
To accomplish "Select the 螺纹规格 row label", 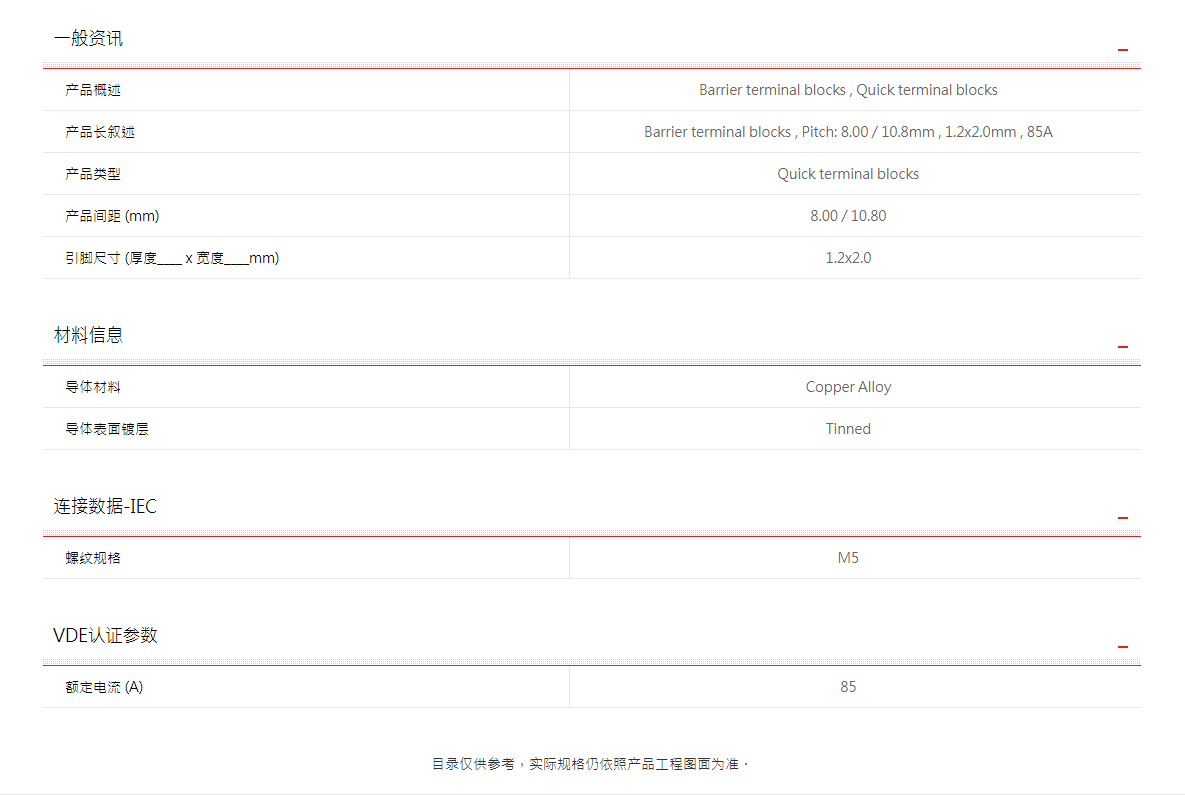I will coord(93,558).
